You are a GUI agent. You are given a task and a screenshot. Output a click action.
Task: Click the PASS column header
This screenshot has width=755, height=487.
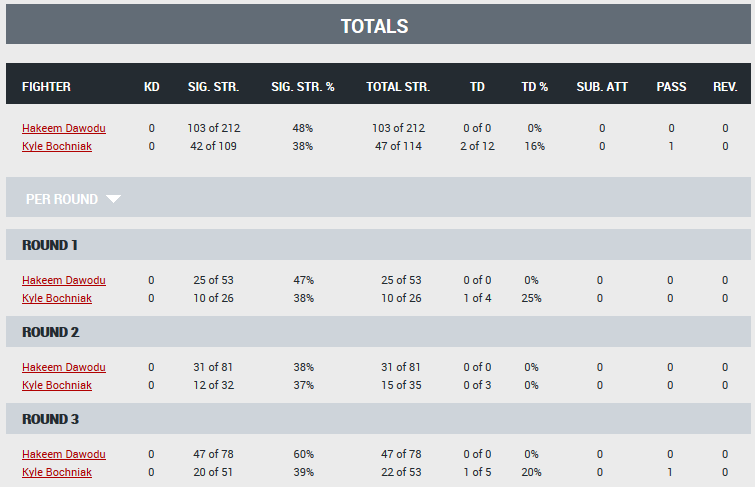point(671,87)
